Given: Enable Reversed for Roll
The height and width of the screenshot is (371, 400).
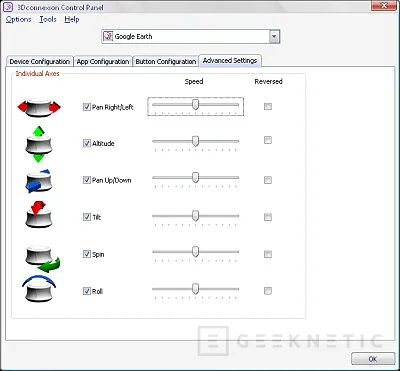Looking at the screenshot, I should pyautogui.click(x=268, y=291).
